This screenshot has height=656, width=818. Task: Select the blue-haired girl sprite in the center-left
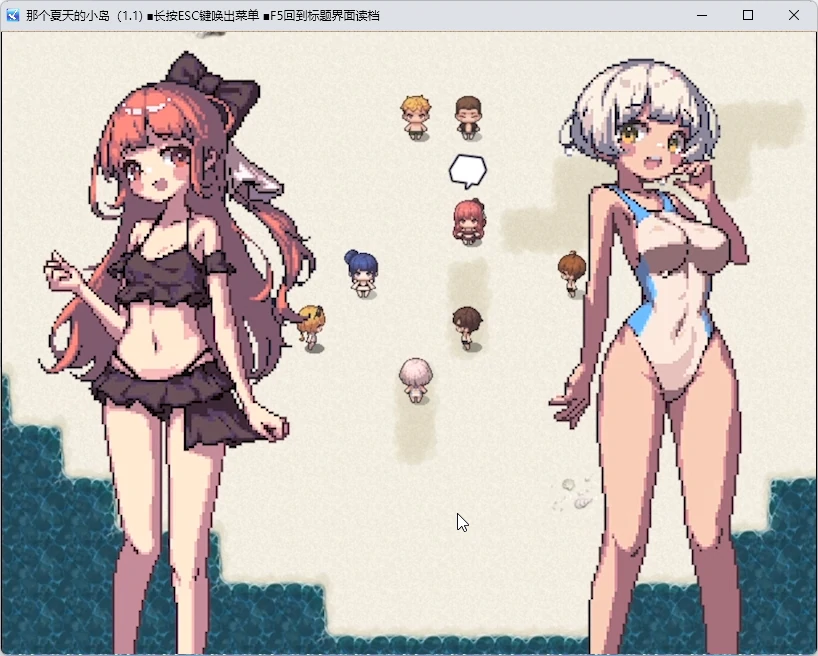[361, 272]
